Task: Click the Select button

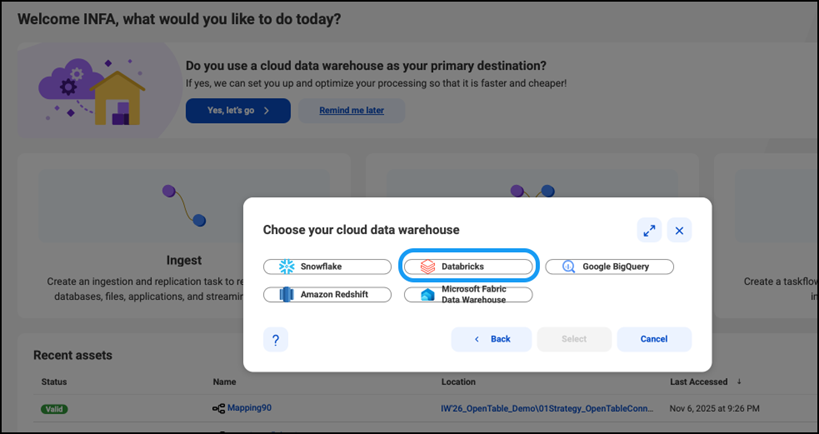Action: click(574, 339)
